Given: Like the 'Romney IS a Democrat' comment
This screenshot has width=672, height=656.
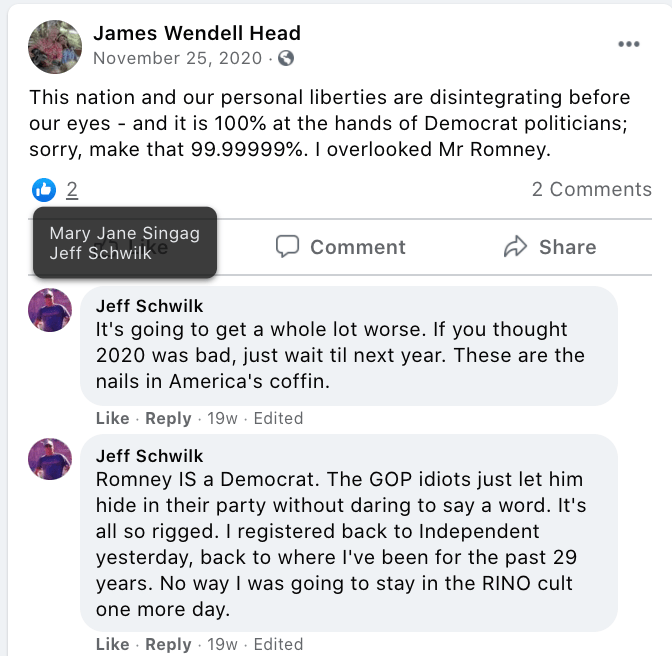Looking at the screenshot, I should [112, 644].
